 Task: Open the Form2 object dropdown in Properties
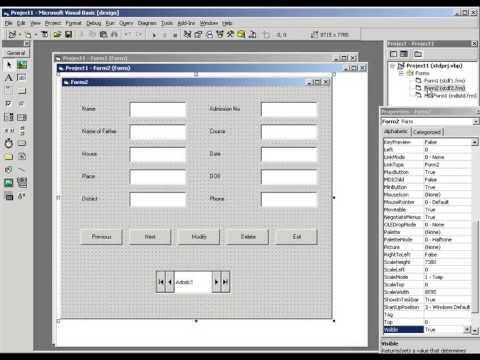coord(476,122)
